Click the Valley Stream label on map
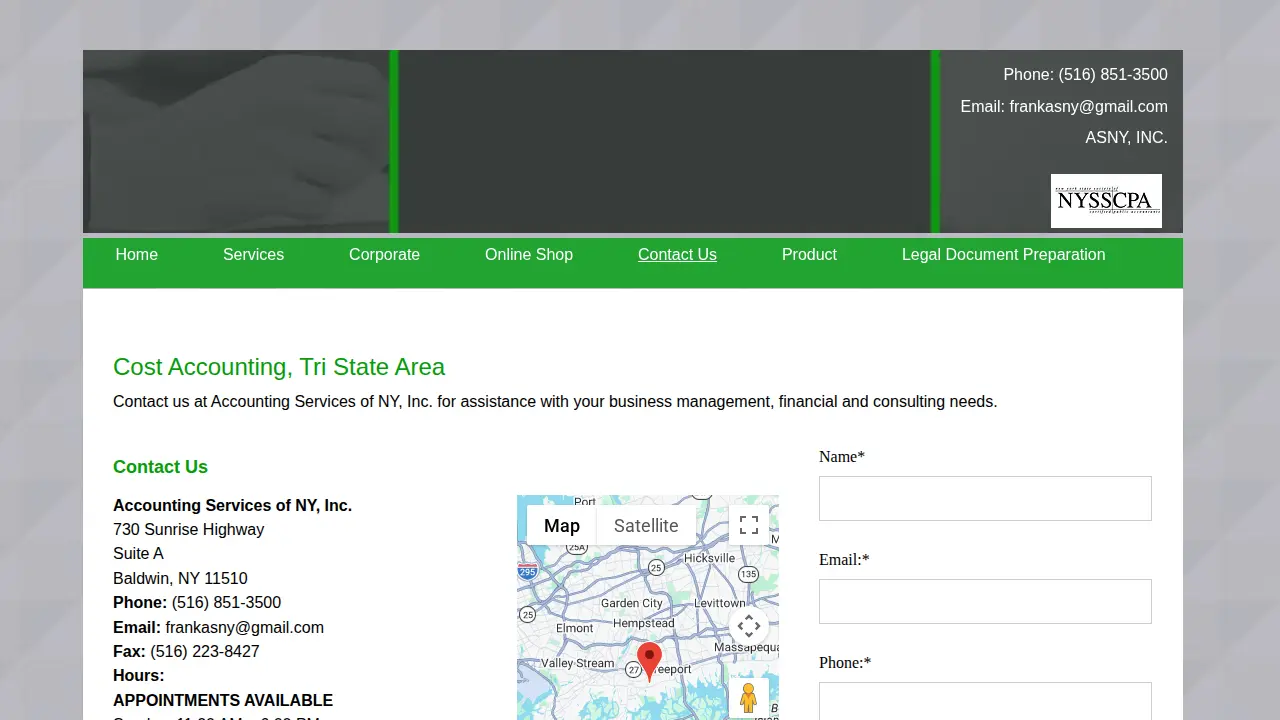1280x720 pixels. click(577, 663)
